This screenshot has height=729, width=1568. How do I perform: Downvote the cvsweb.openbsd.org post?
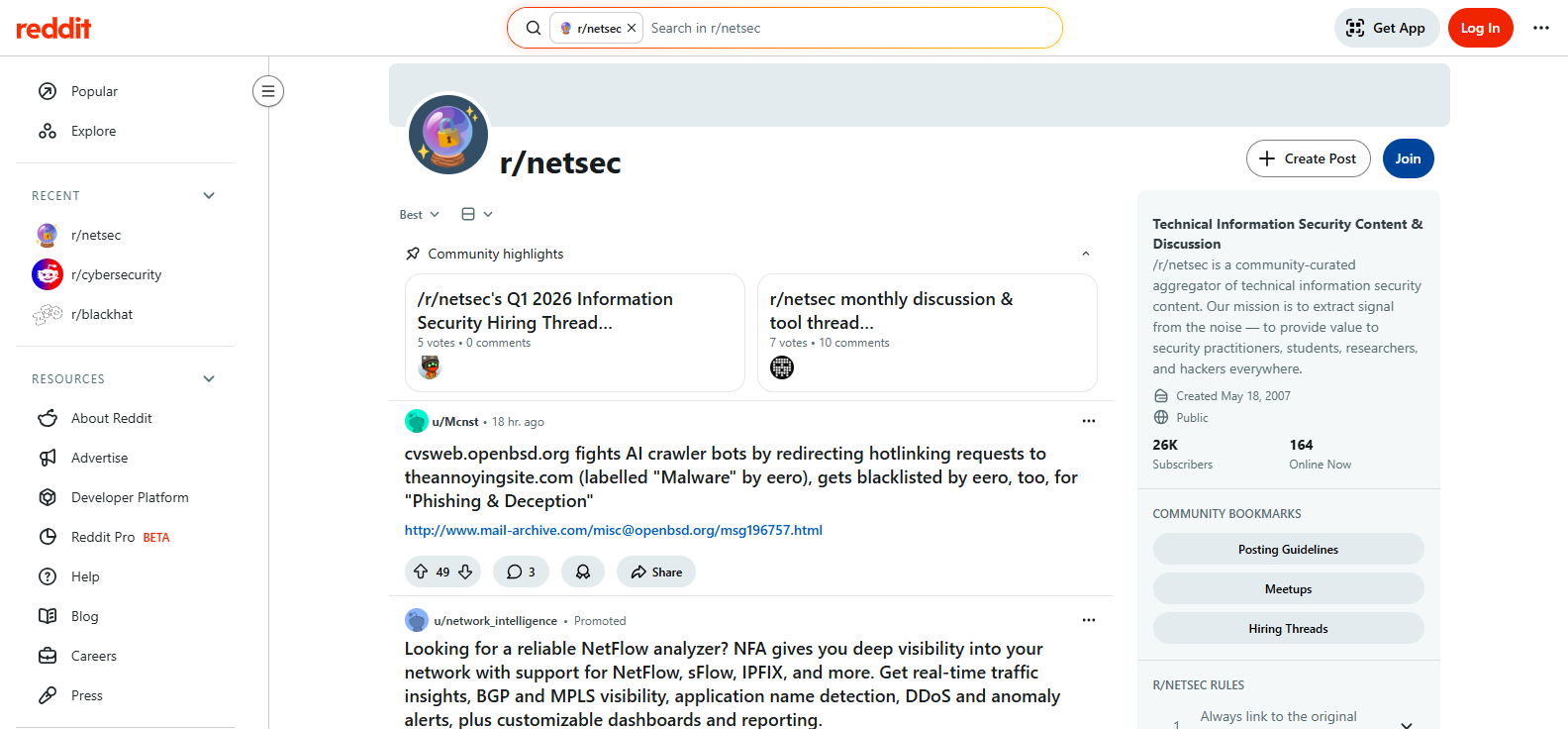[x=465, y=572]
